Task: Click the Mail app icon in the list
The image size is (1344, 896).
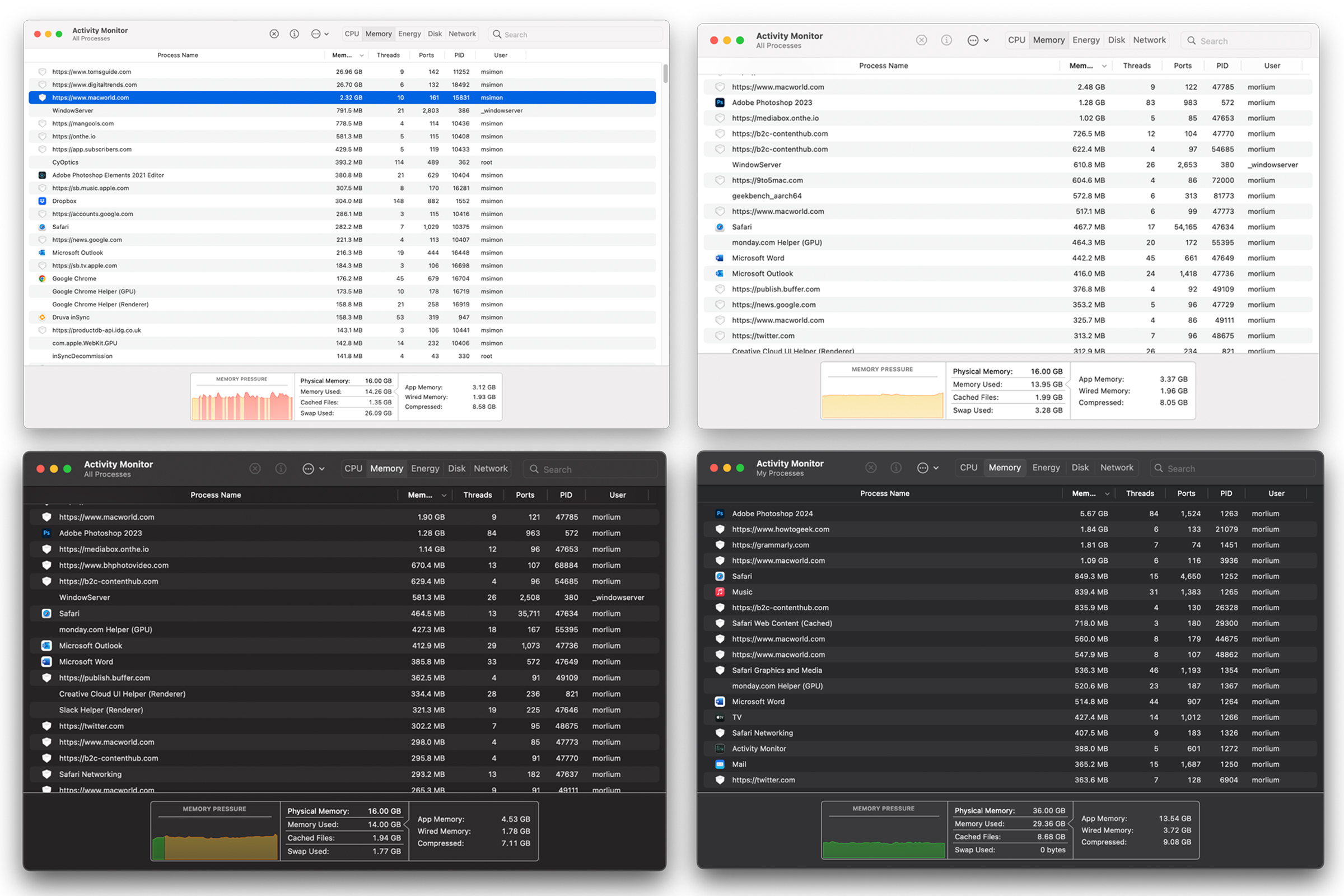Action: 720,764
